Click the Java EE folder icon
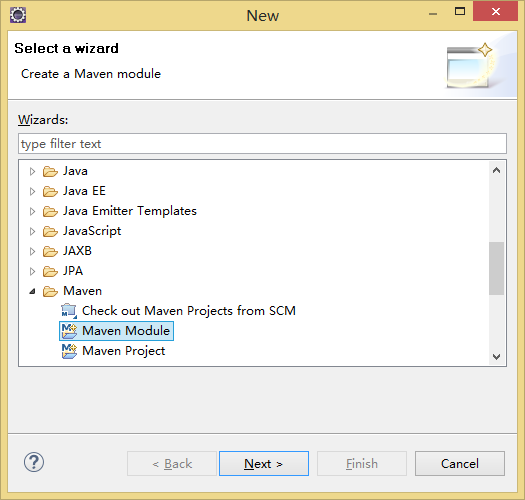Image resolution: width=525 pixels, height=500 pixels. [x=50, y=191]
